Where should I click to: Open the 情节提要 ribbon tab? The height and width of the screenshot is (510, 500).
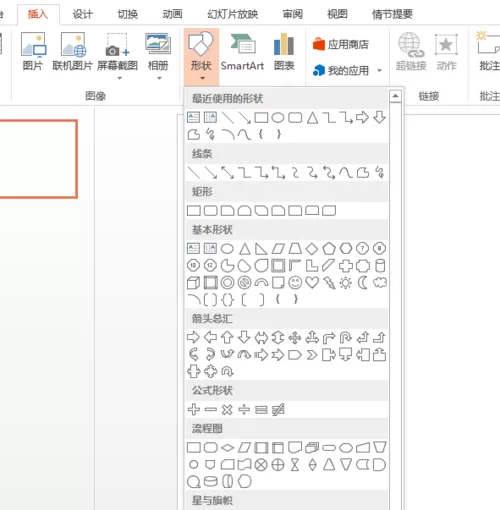tap(392, 14)
